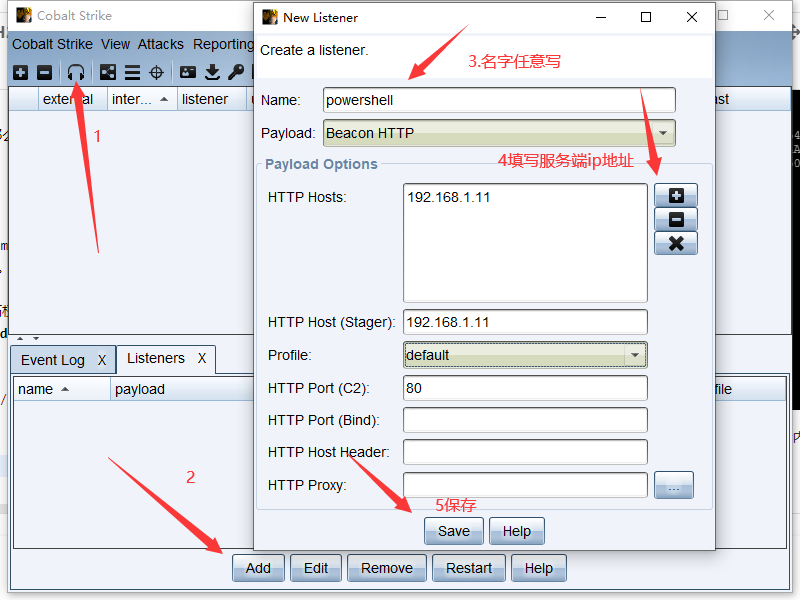The width and height of the screenshot is (800, 600).
Task: Click Restart listener button
Action: (x=469, y=568)
